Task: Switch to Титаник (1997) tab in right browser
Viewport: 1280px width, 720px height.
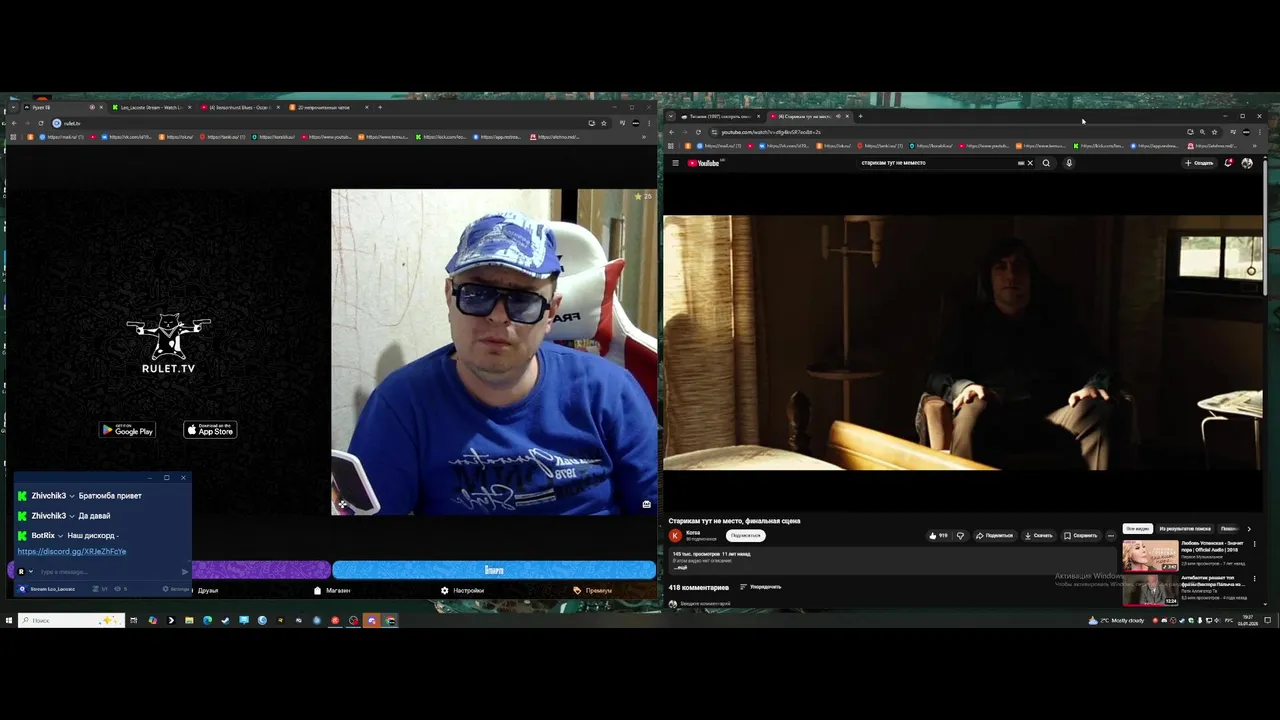Action: (x=719, y=116)
